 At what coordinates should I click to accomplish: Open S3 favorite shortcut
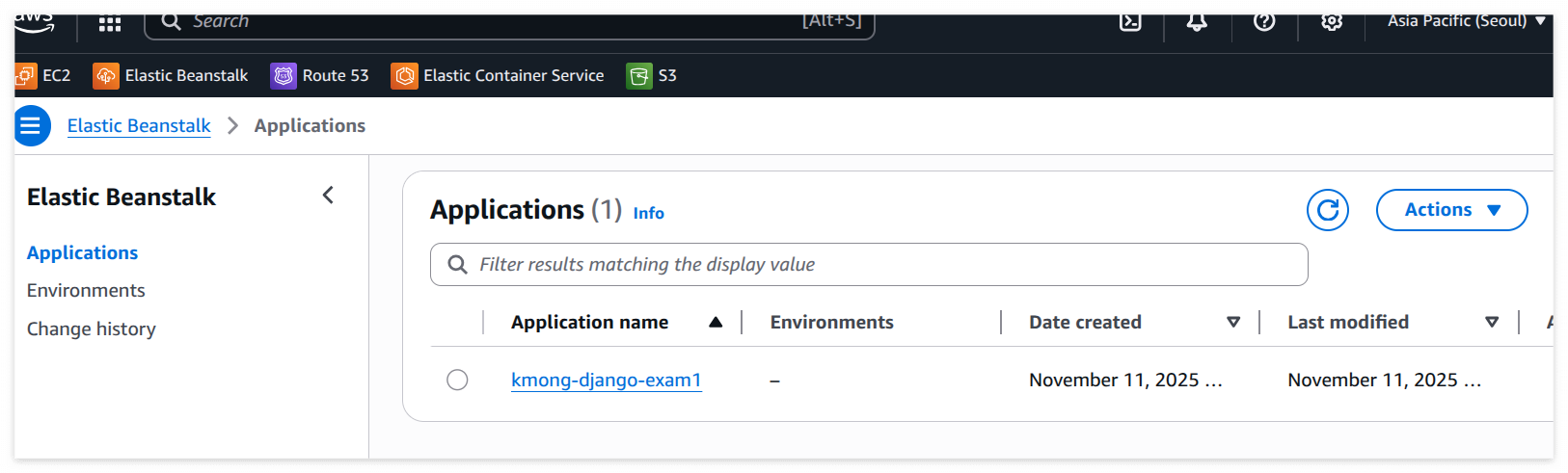click(x=652, y=75)
